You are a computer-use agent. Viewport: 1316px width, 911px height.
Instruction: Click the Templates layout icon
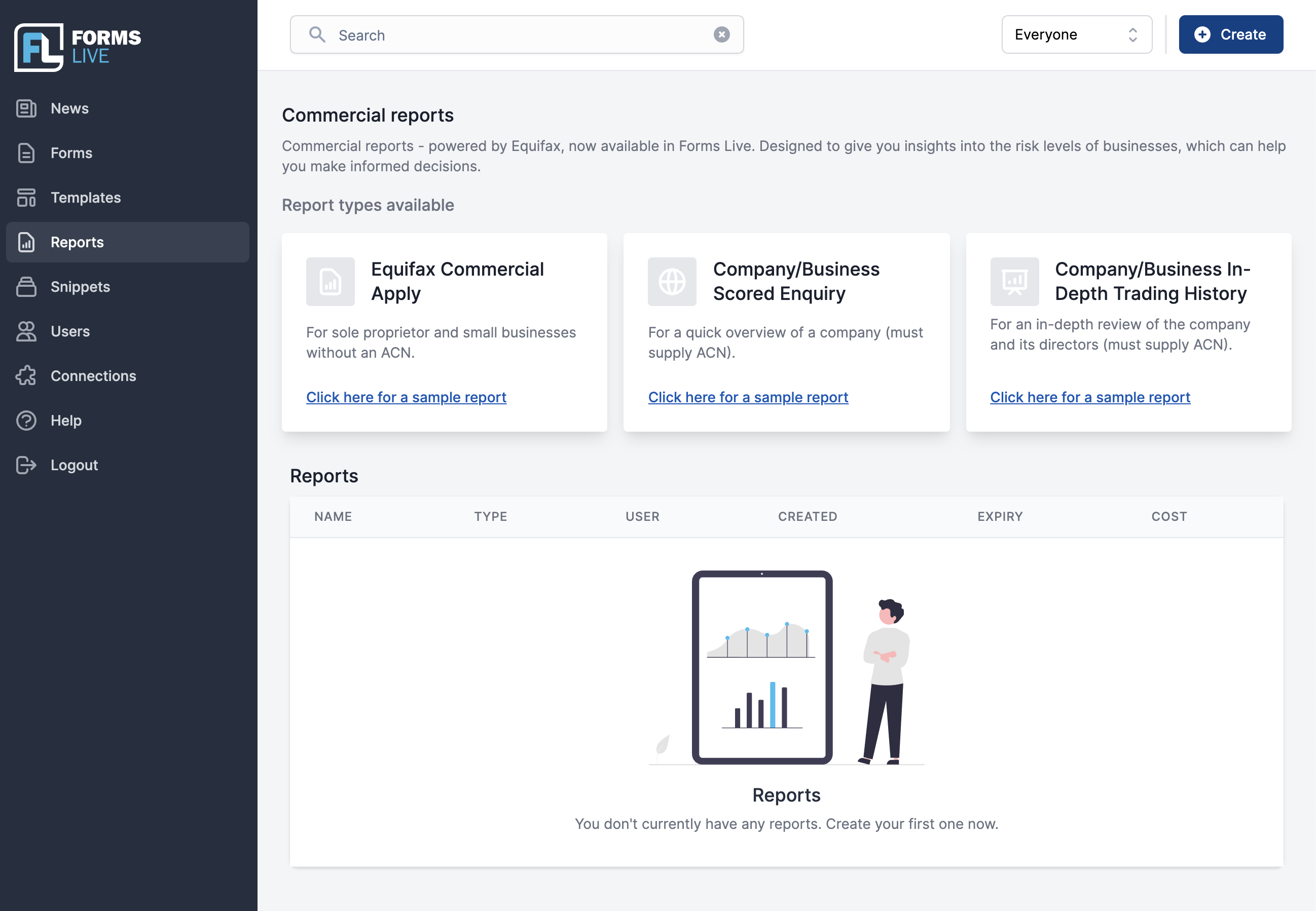tap(26, 198)
